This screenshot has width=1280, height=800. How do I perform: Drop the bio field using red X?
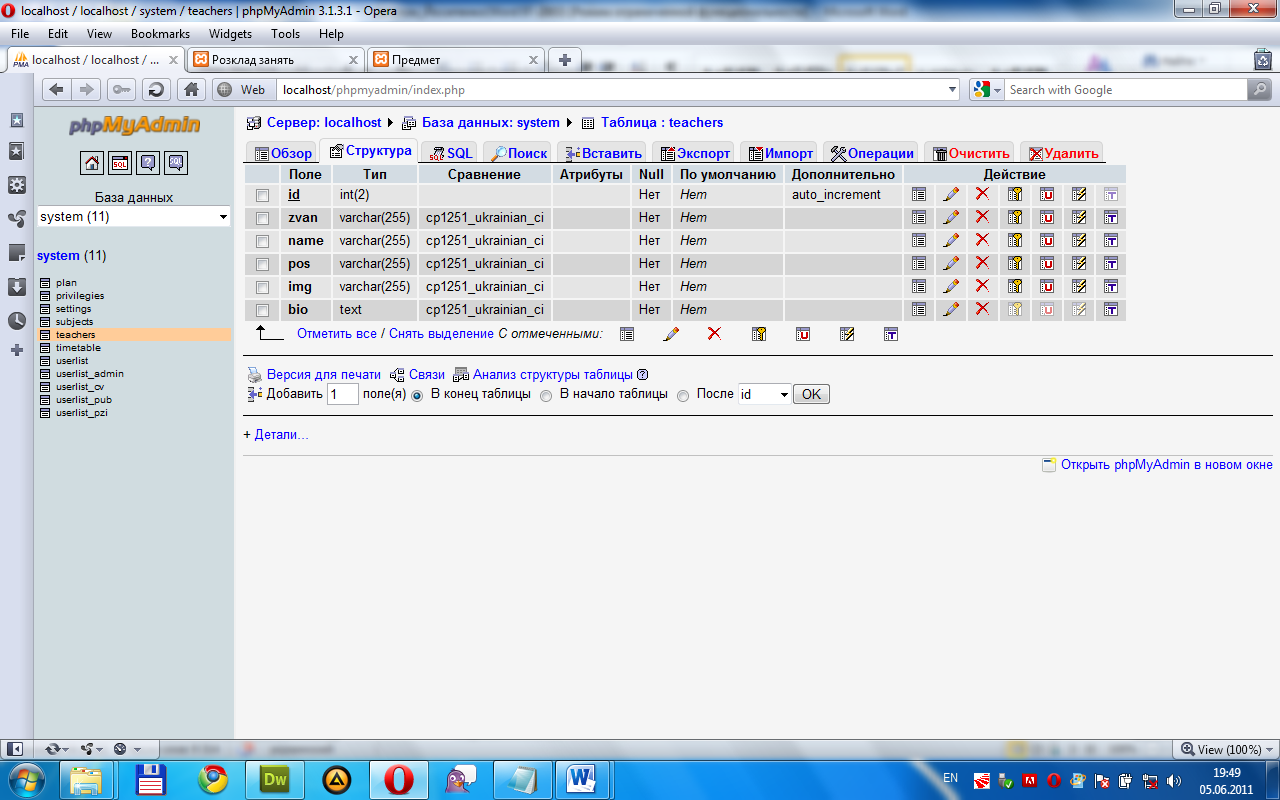(983, 310)
